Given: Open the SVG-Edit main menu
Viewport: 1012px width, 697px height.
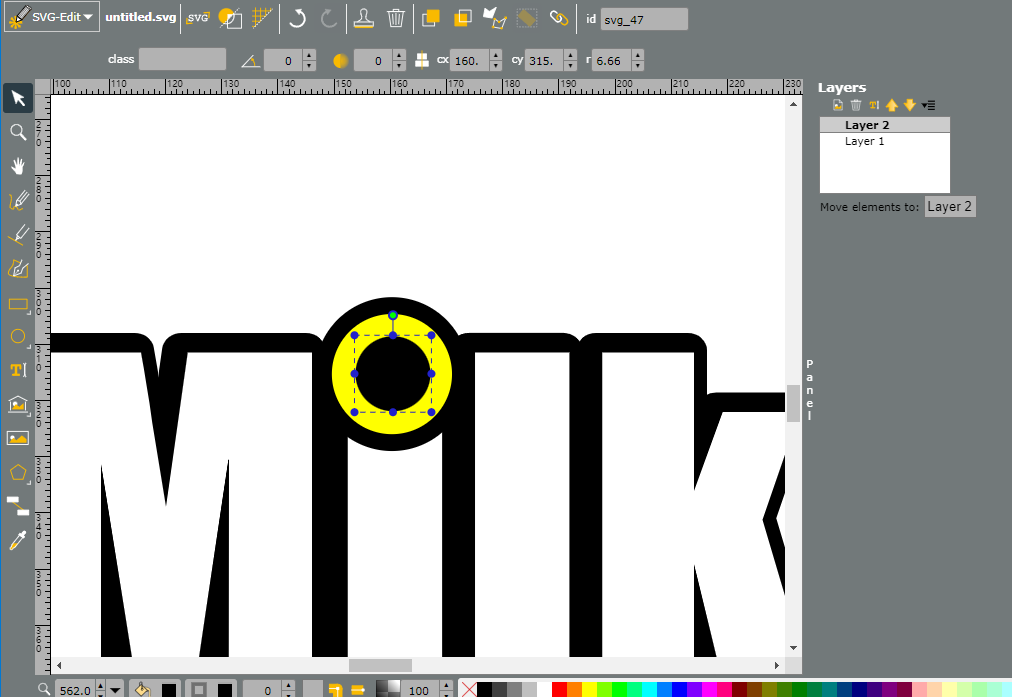Looking at the screenshot, I should tap(52, 17).
